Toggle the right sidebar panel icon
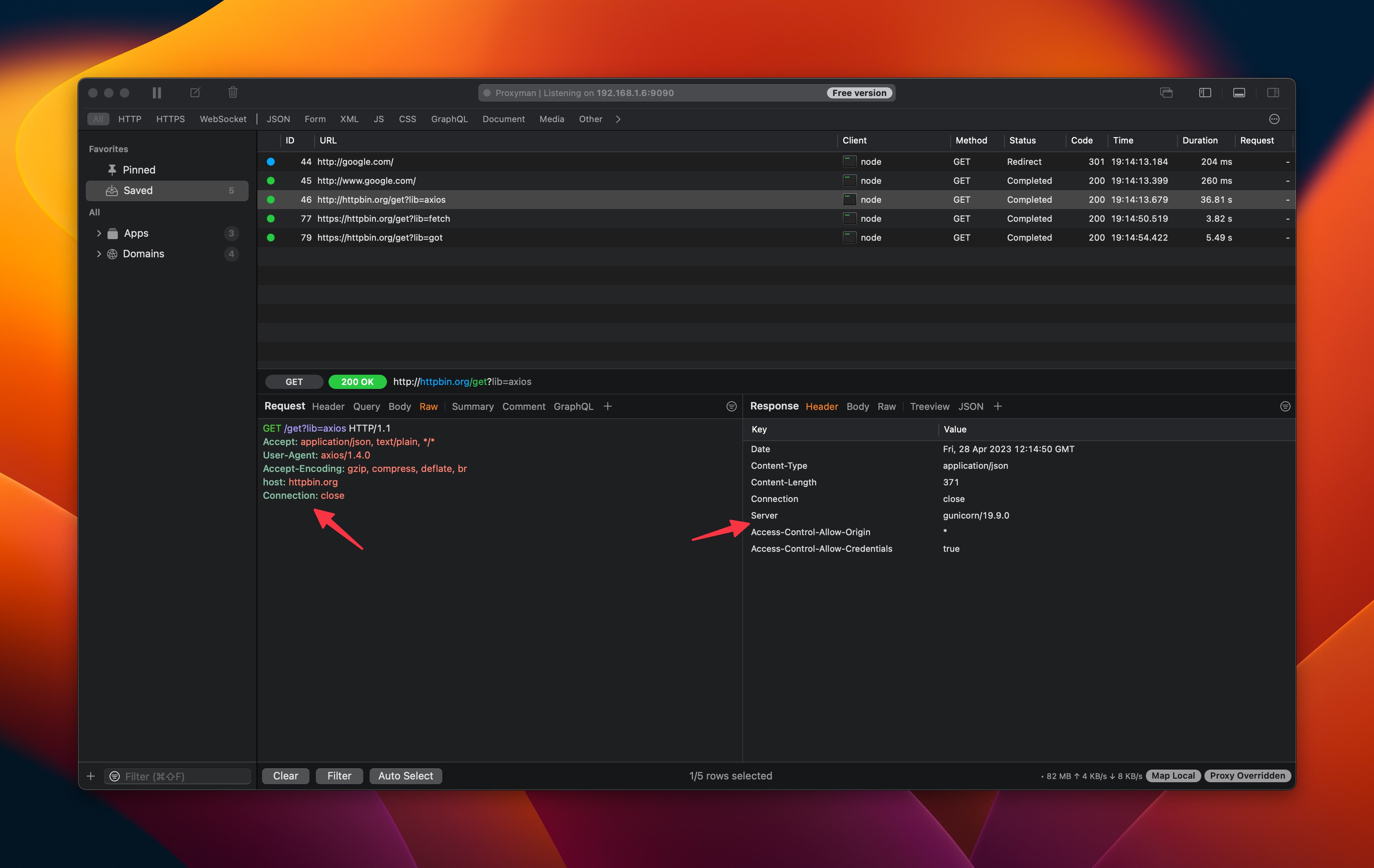The image size is (1374, 868). click(1274, 92)
